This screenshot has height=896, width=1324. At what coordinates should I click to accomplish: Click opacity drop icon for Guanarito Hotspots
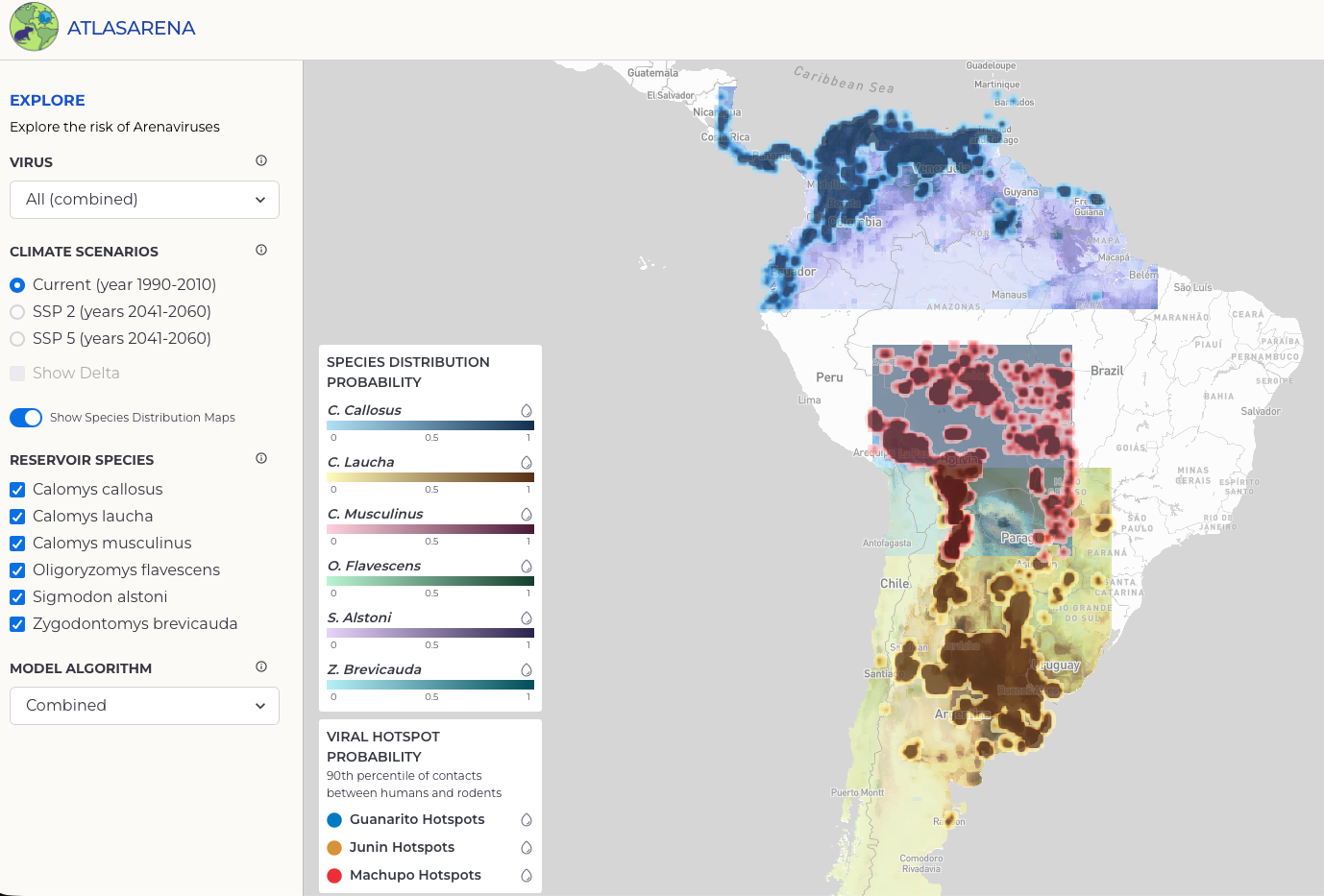click(x=527, y=819)
